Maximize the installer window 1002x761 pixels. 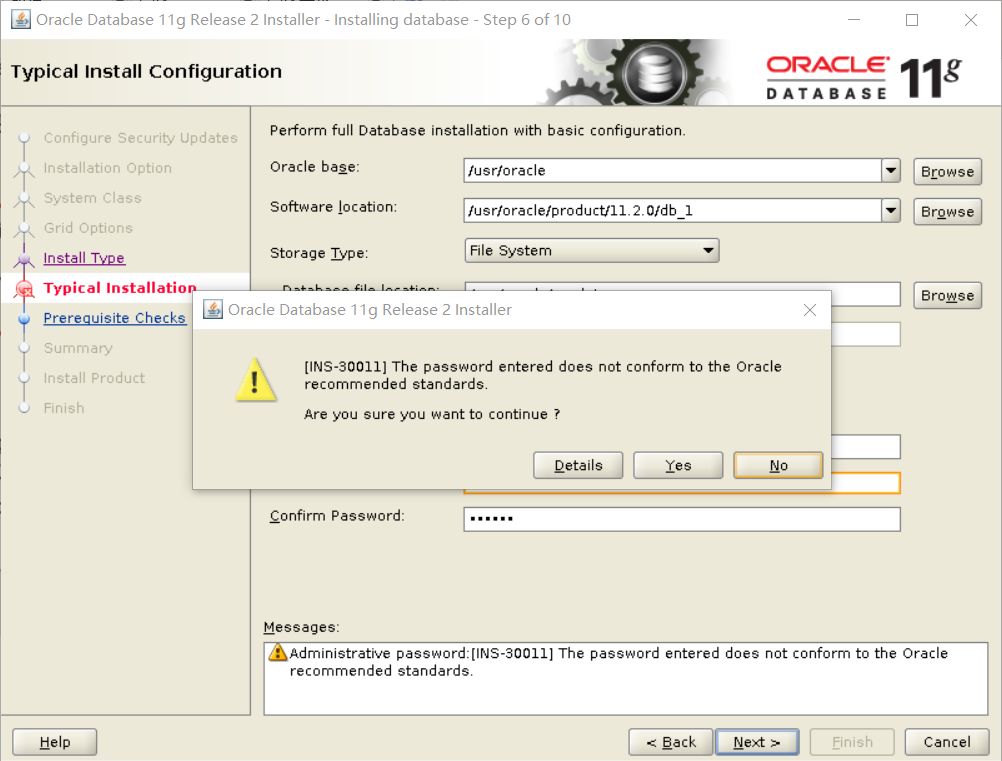(x=912, y=20)
